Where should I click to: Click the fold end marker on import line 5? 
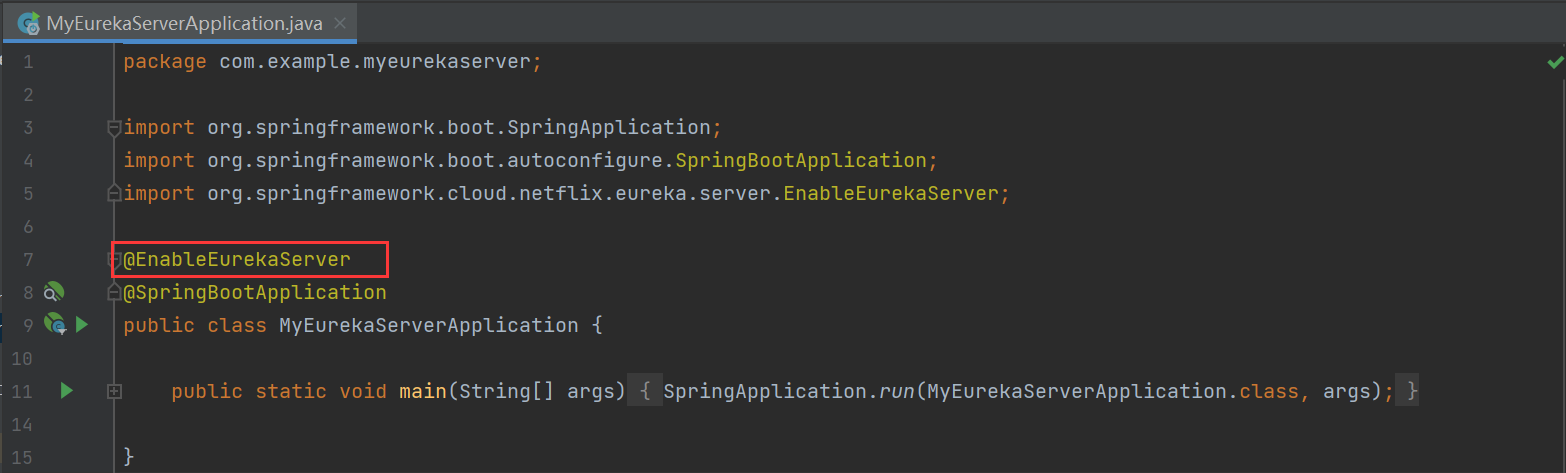tap(114, 193)
